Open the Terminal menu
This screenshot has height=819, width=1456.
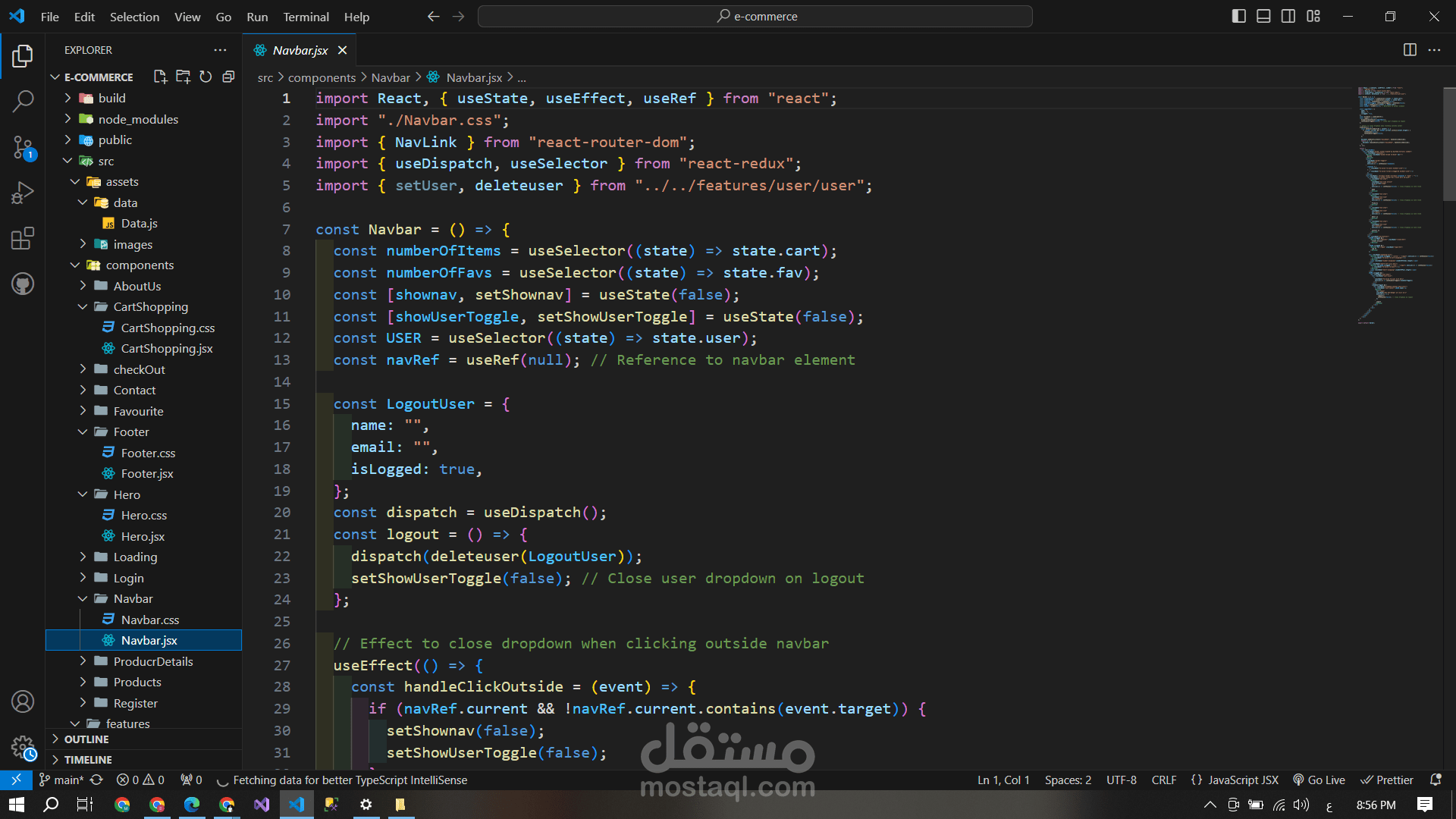pos(306,17)
